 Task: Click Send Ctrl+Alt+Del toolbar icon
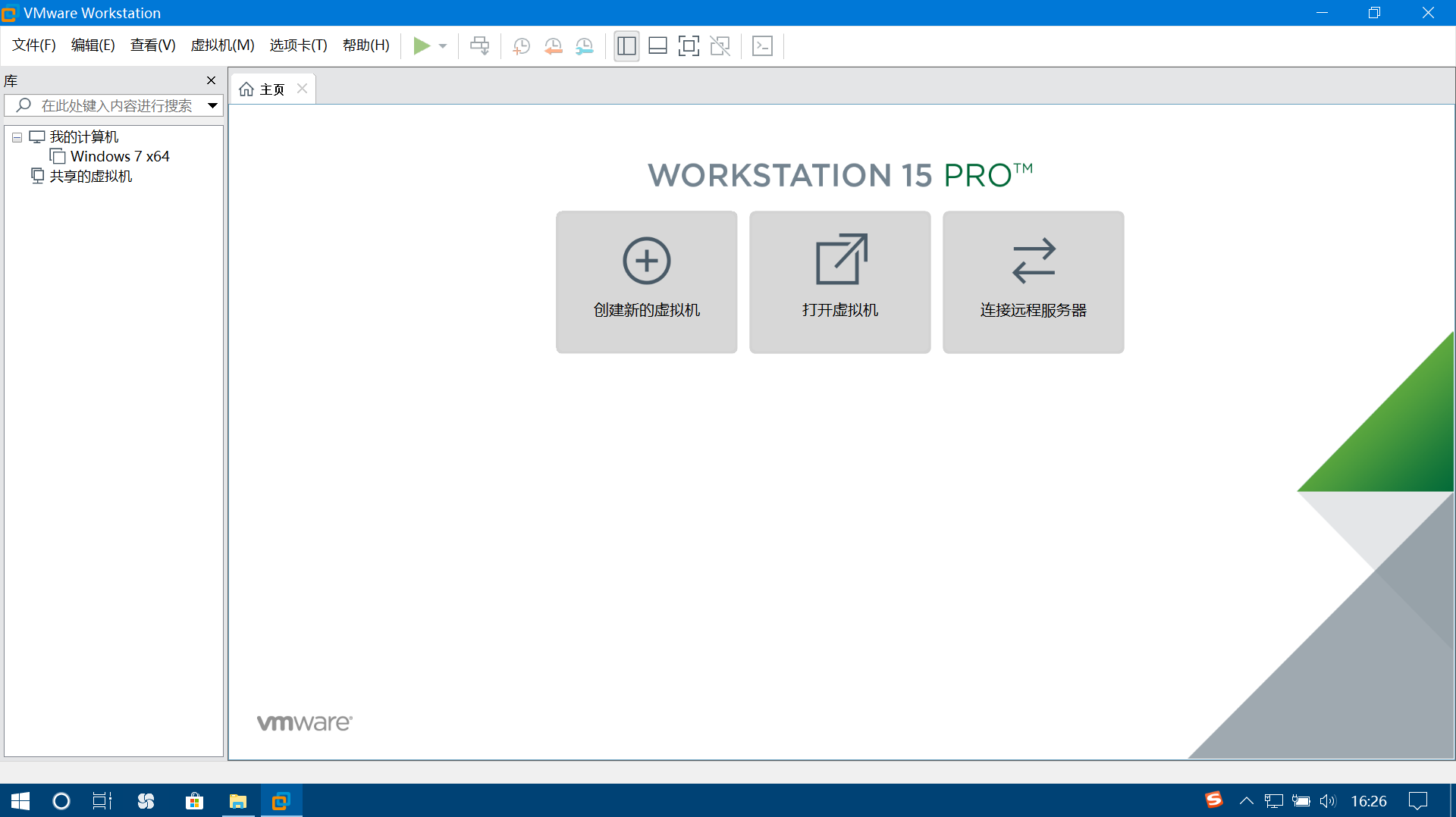pyautogui.click(x=479, y=46)
